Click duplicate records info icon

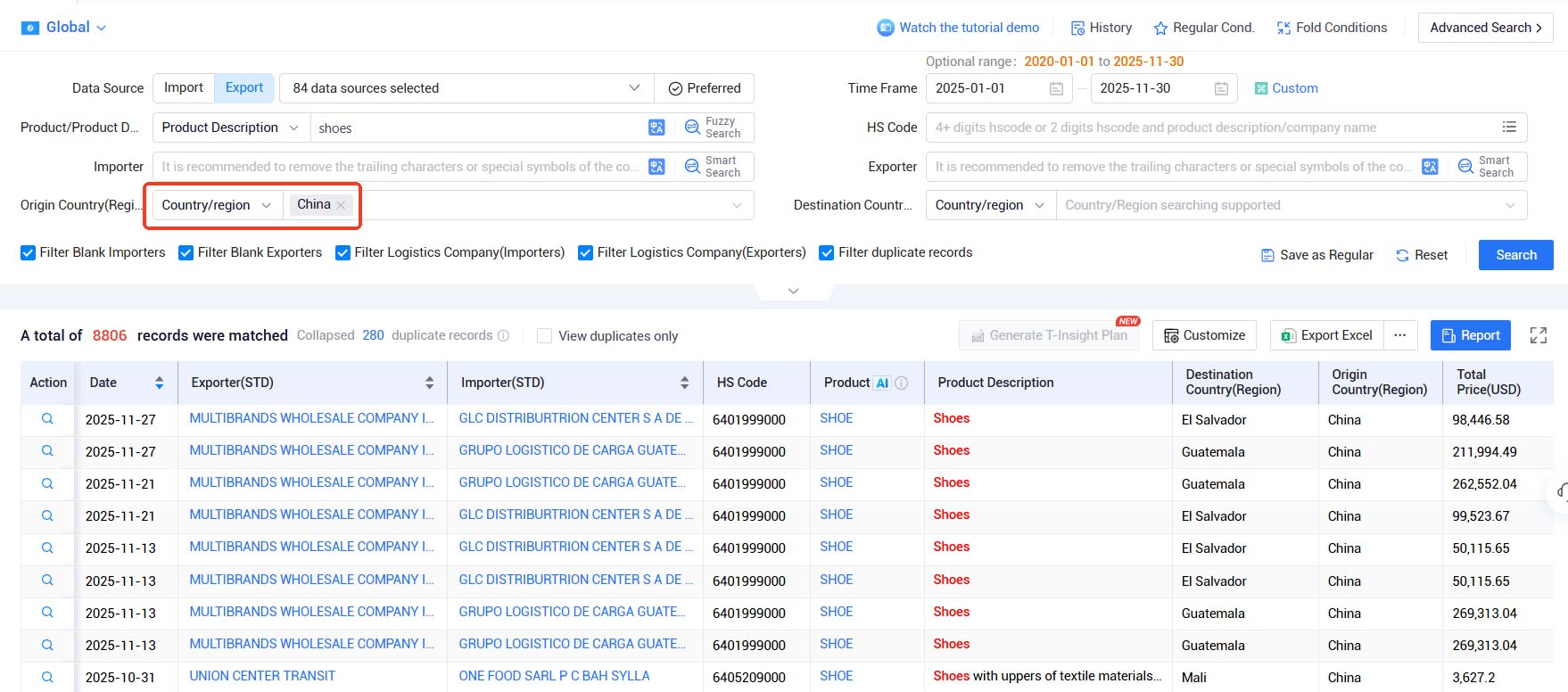click(x=503, y=336)
